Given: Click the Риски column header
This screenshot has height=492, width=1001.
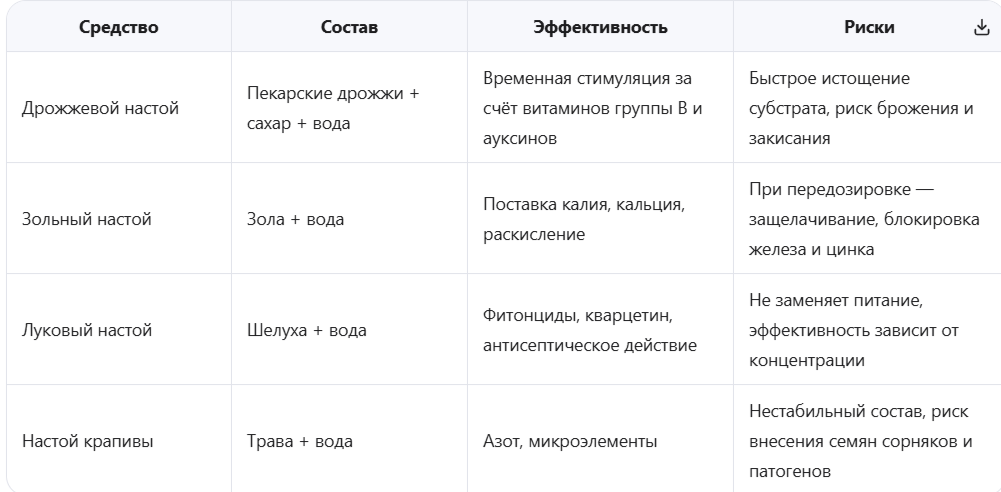Looking at the screenshot, I should coord(869,27).
